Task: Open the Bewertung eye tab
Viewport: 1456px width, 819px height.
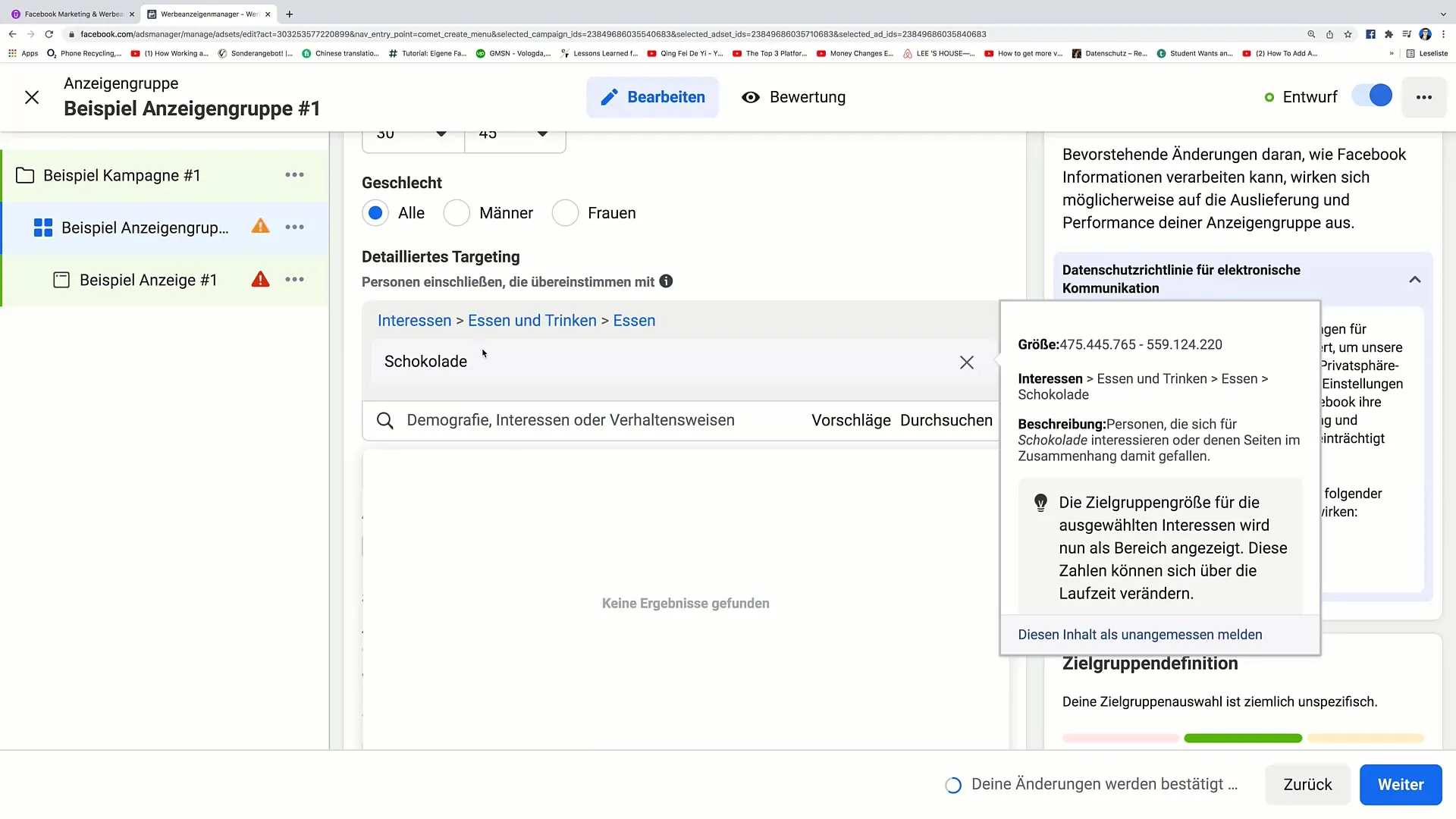Action: click(793, 97)
